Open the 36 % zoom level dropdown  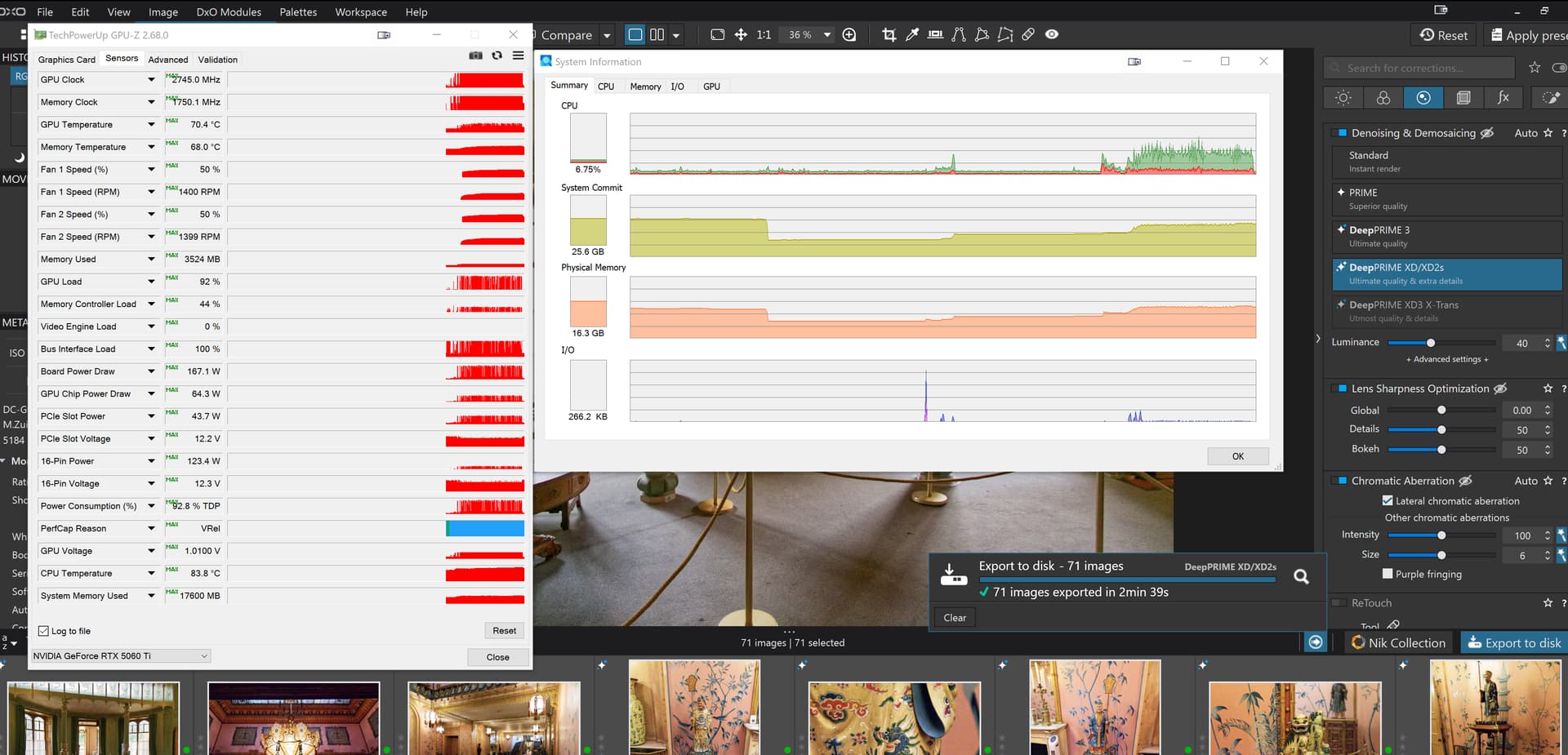826,35
